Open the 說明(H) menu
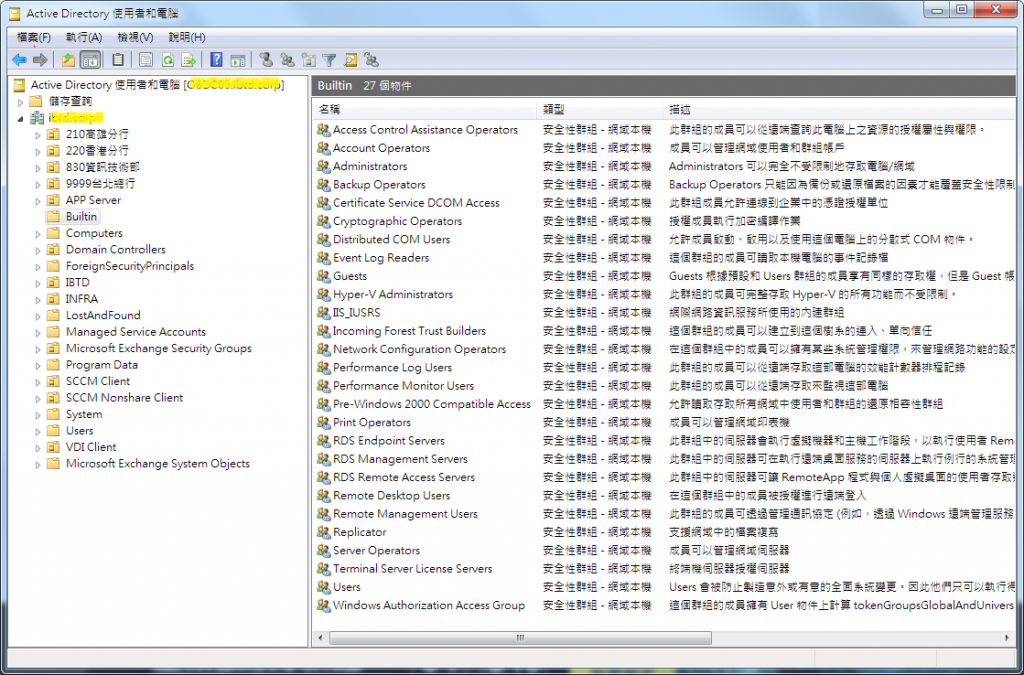The height and width of the screenshot is (675, 1024). coord(187,37)
